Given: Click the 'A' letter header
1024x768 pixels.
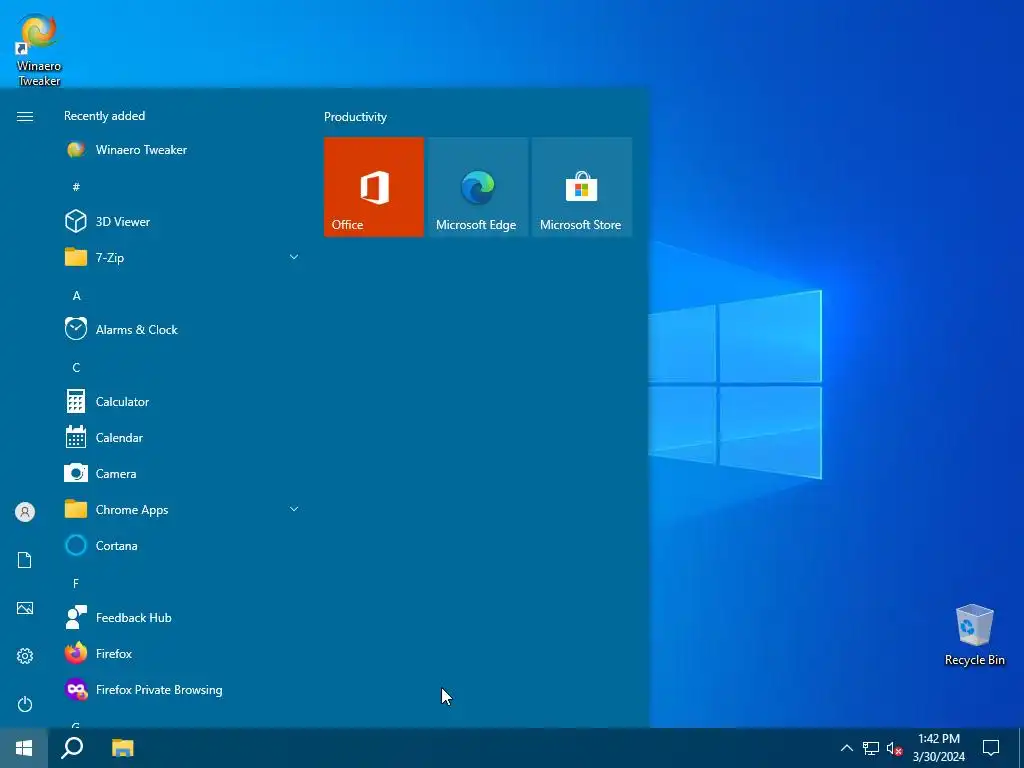Looking at the screenshot, I should pyautogui.click(x=76, y=296).
